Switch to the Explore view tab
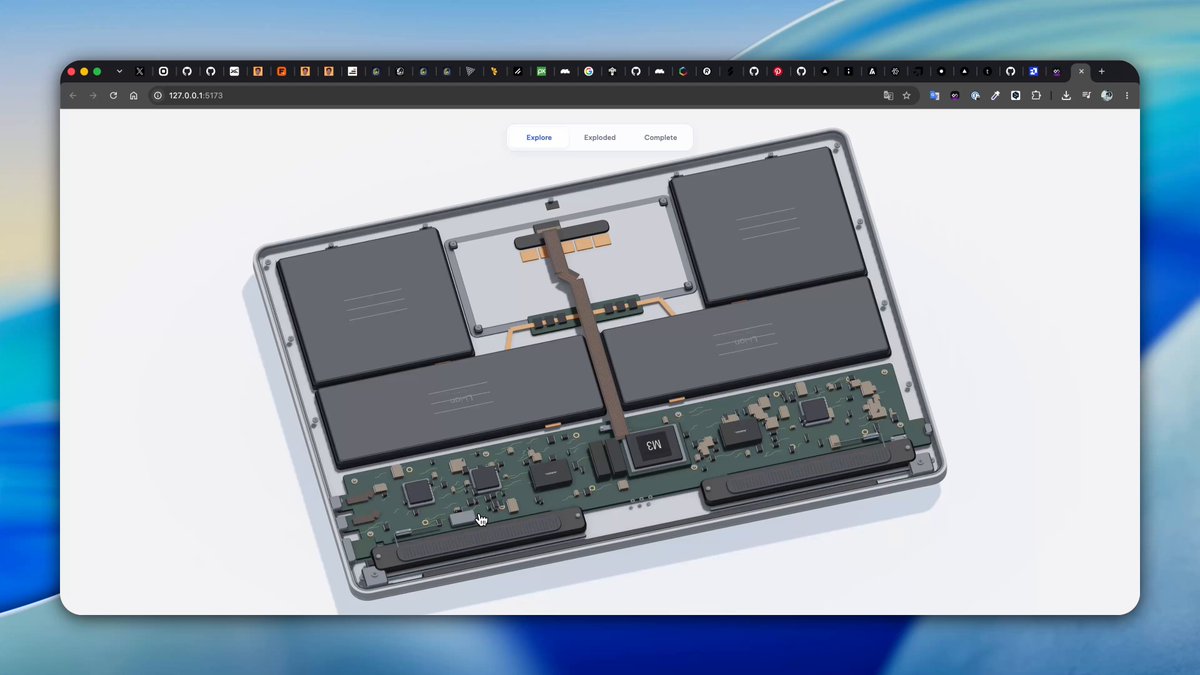 [539, 137]
